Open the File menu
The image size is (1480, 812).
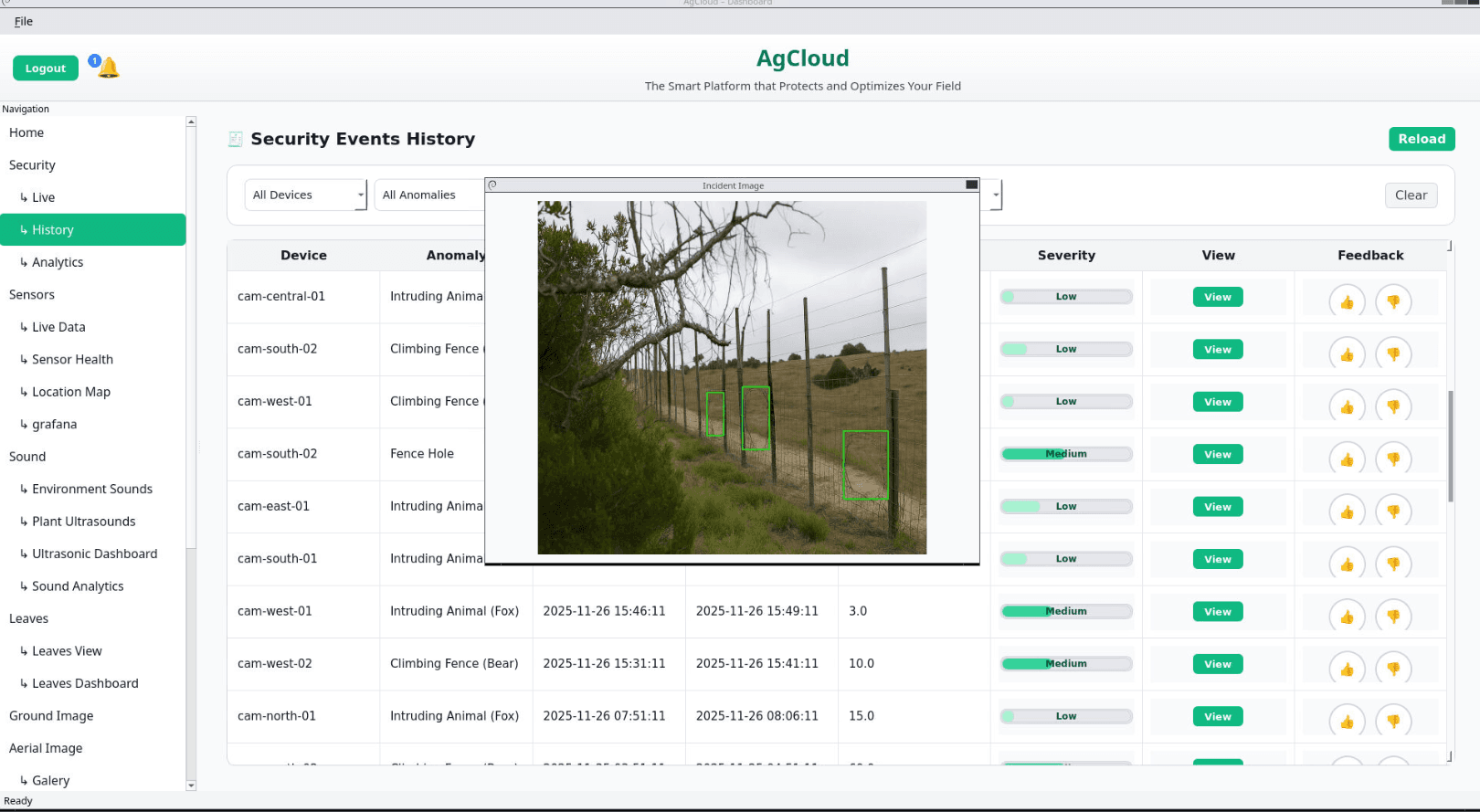(x=24, y=21)
